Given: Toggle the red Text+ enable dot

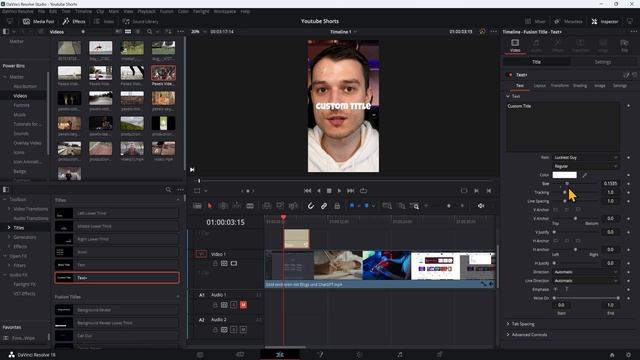Looking at the screenshot, I should pyautogui.click(x=510, y=75).
